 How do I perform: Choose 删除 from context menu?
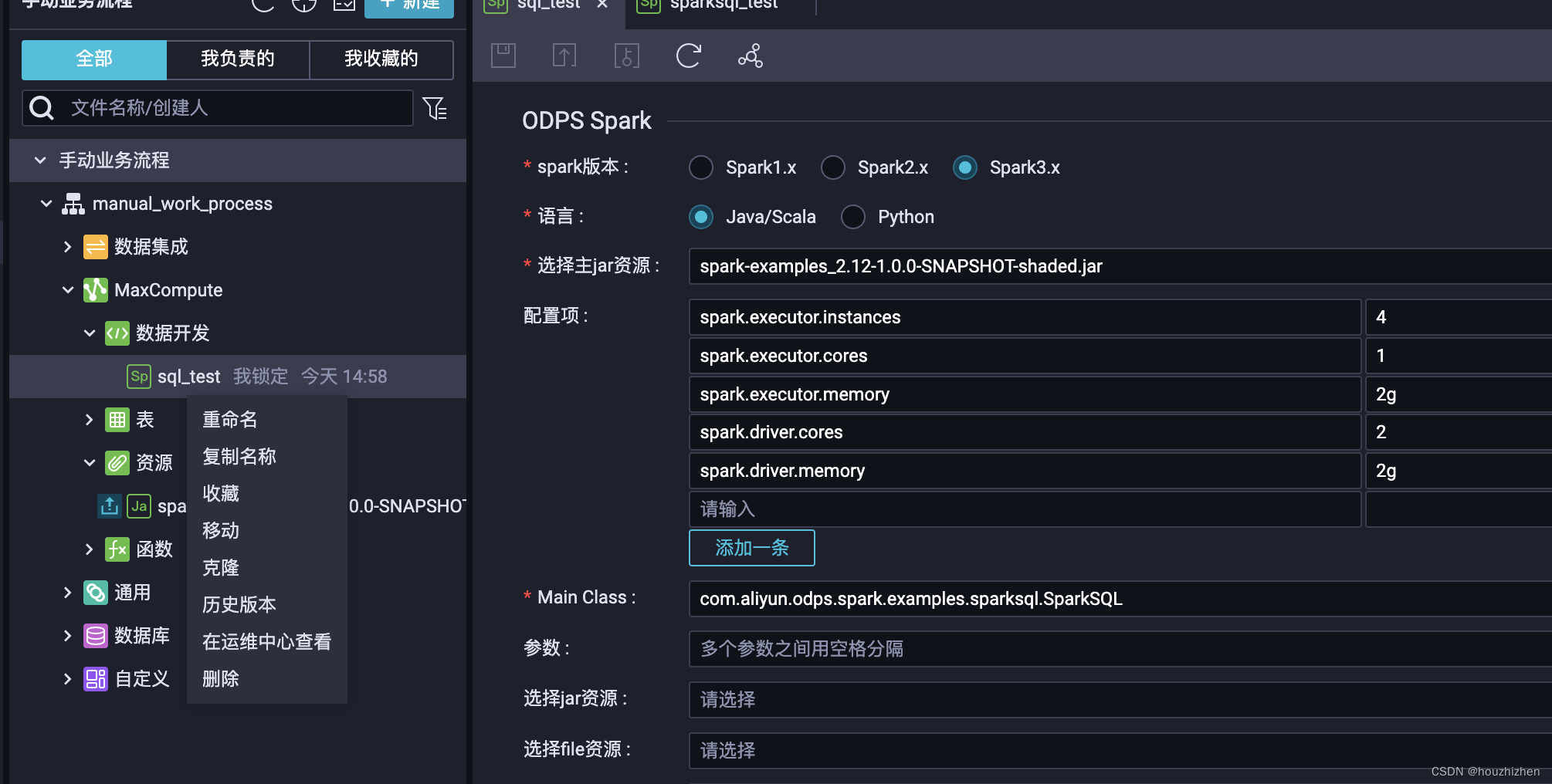pyautogui.click(x=267, y=679)
